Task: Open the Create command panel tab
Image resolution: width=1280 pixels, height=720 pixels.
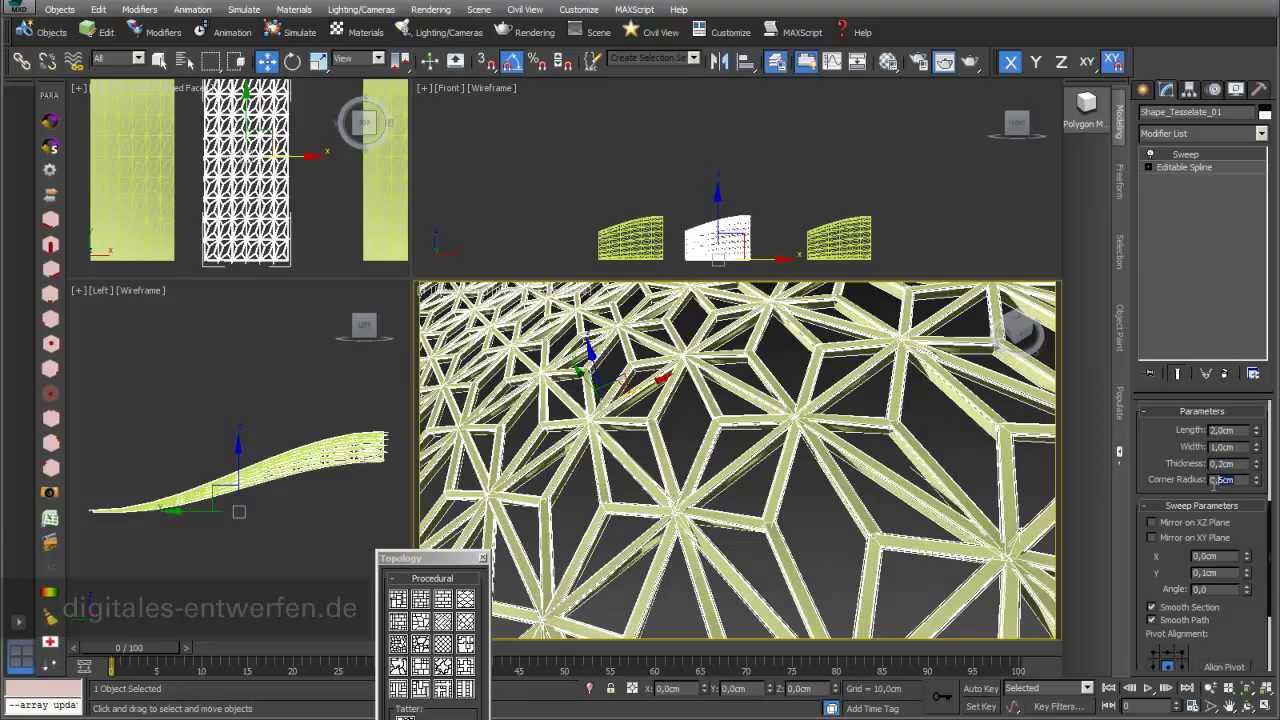Action: tap(1144, 90)
